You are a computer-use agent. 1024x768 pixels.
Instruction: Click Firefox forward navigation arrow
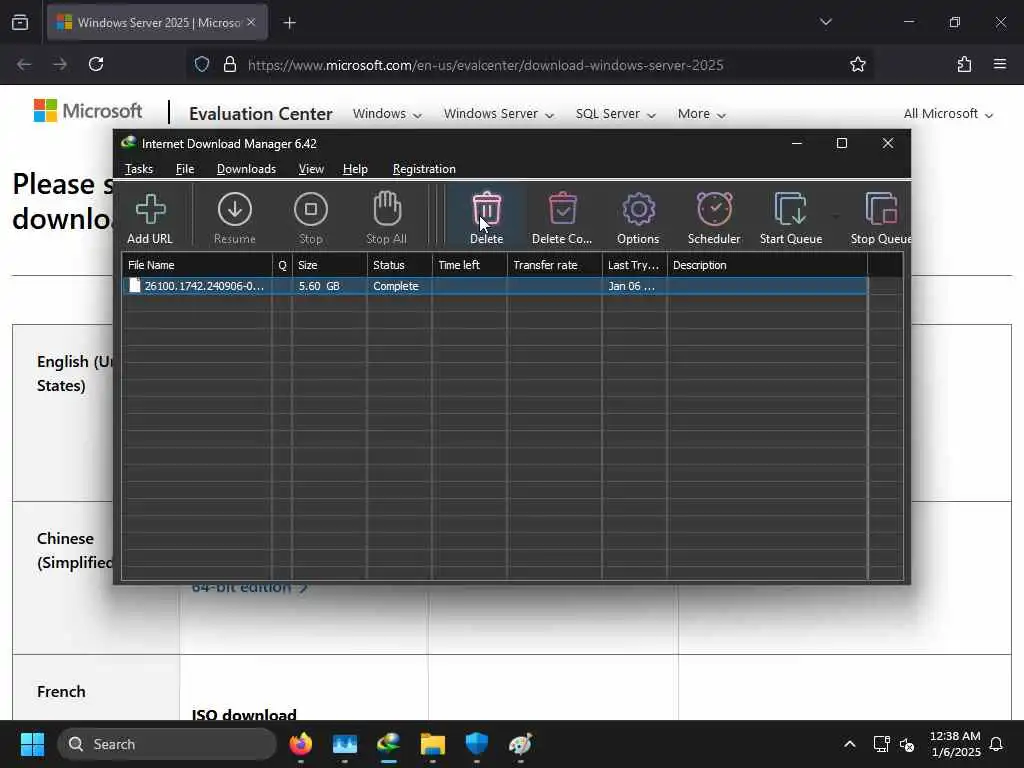point(59,64)
